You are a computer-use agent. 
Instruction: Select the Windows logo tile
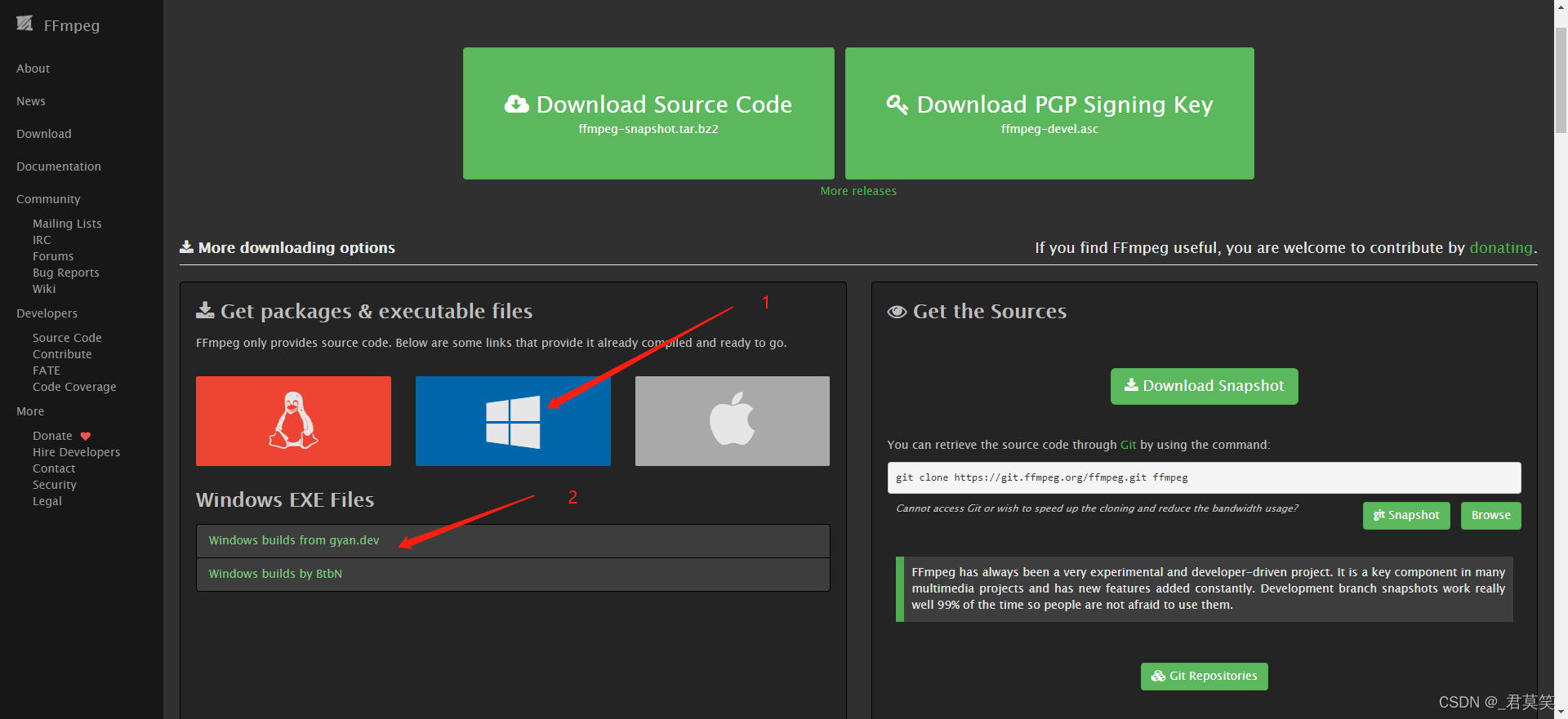[513, 421]
